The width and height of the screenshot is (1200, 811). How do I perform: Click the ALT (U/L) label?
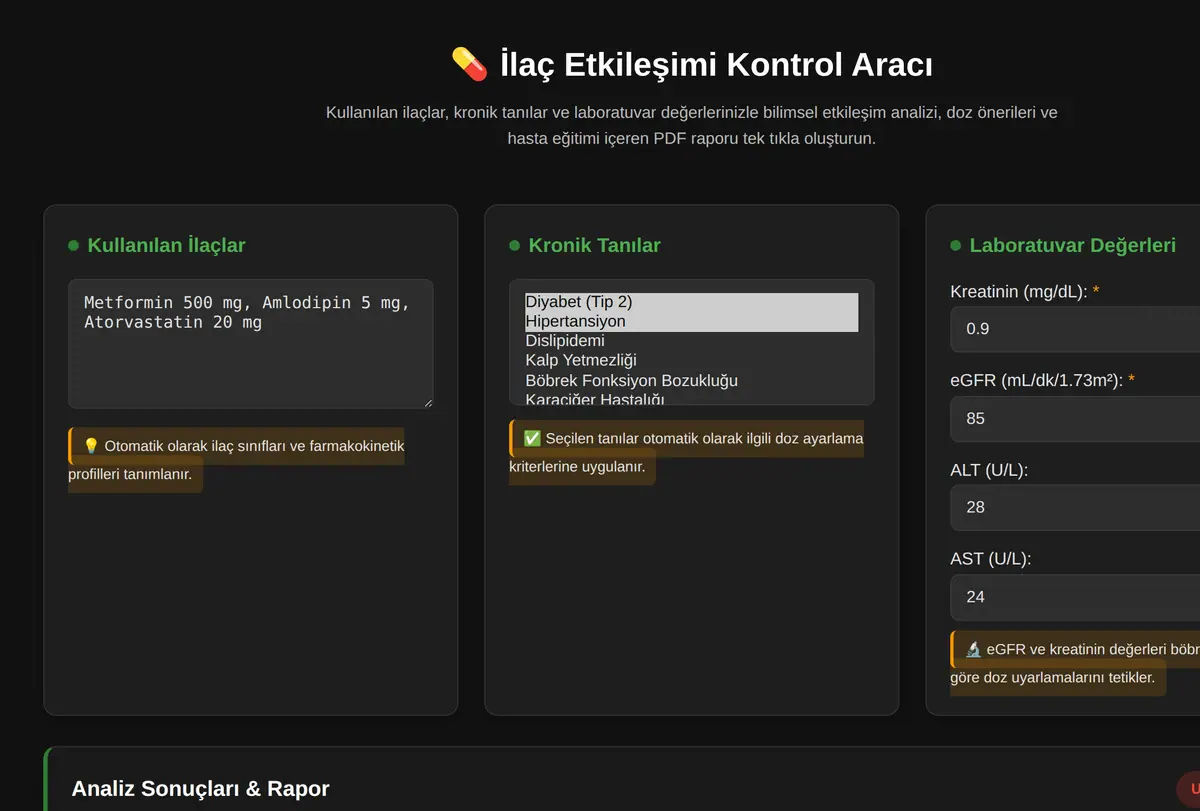(989, 470)
